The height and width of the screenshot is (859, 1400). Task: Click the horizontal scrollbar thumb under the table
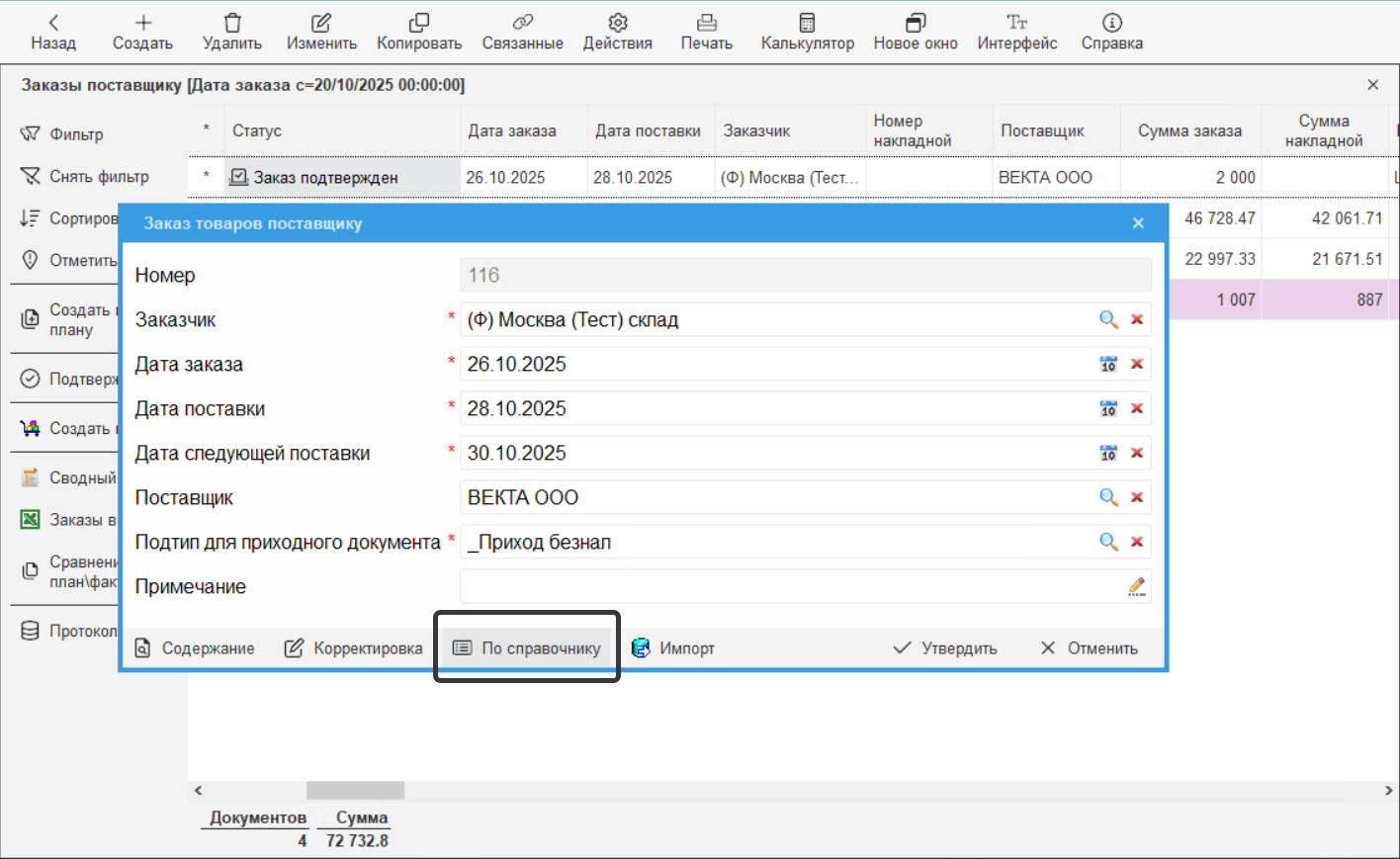[x=355, y=791]
